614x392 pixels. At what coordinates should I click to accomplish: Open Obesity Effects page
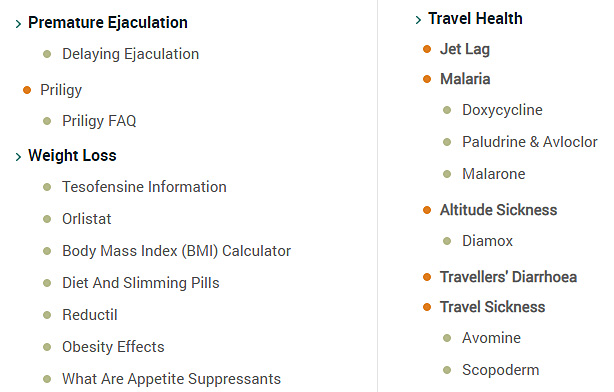113,347
